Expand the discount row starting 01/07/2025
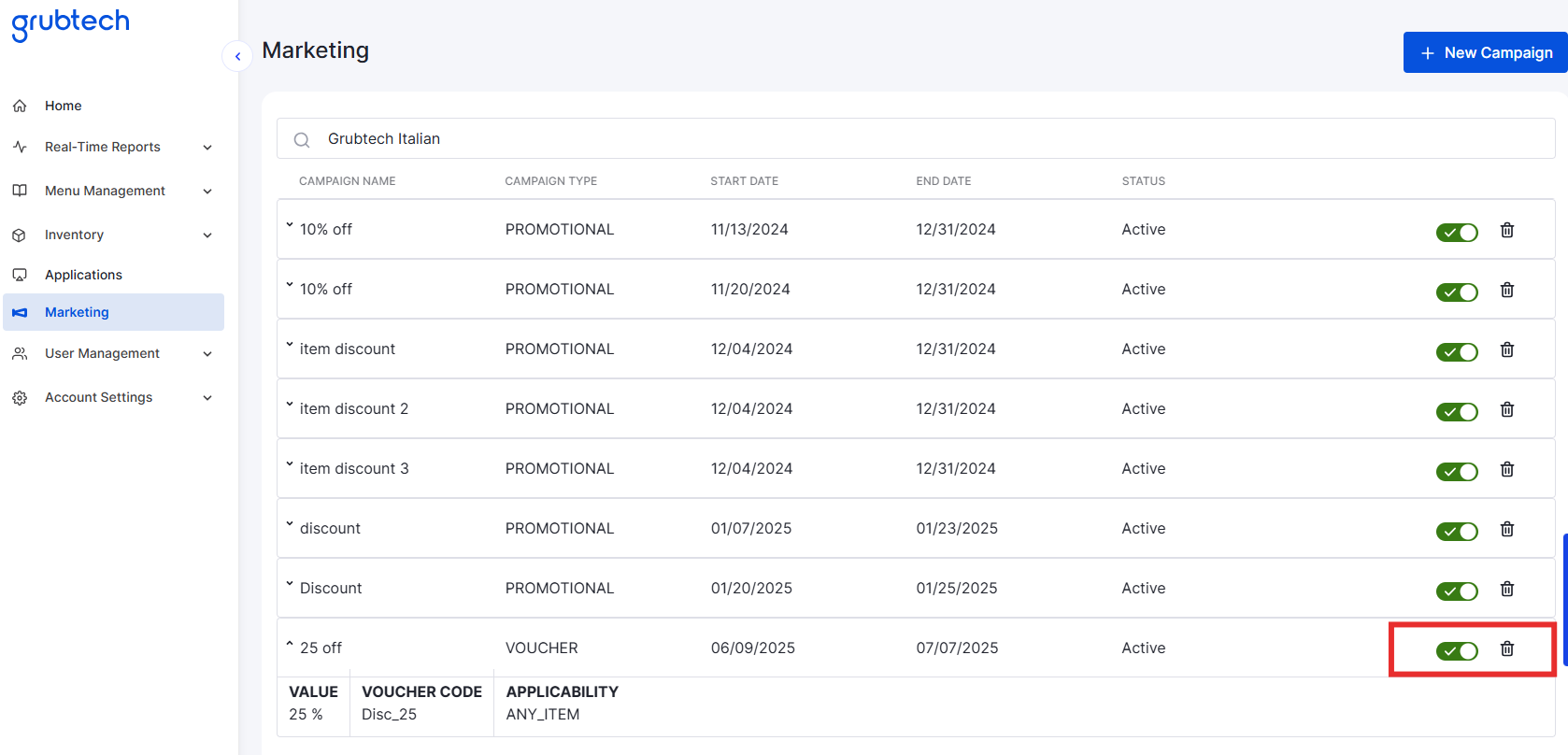 point(290,524)
